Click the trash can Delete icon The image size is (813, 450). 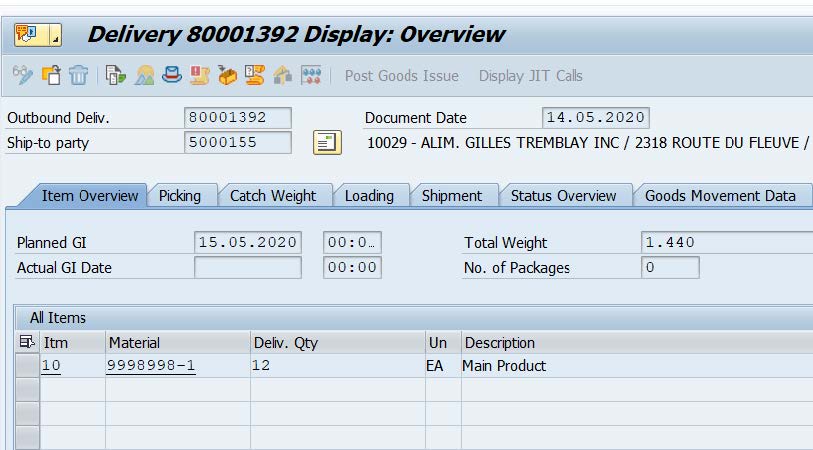[79, 76]
